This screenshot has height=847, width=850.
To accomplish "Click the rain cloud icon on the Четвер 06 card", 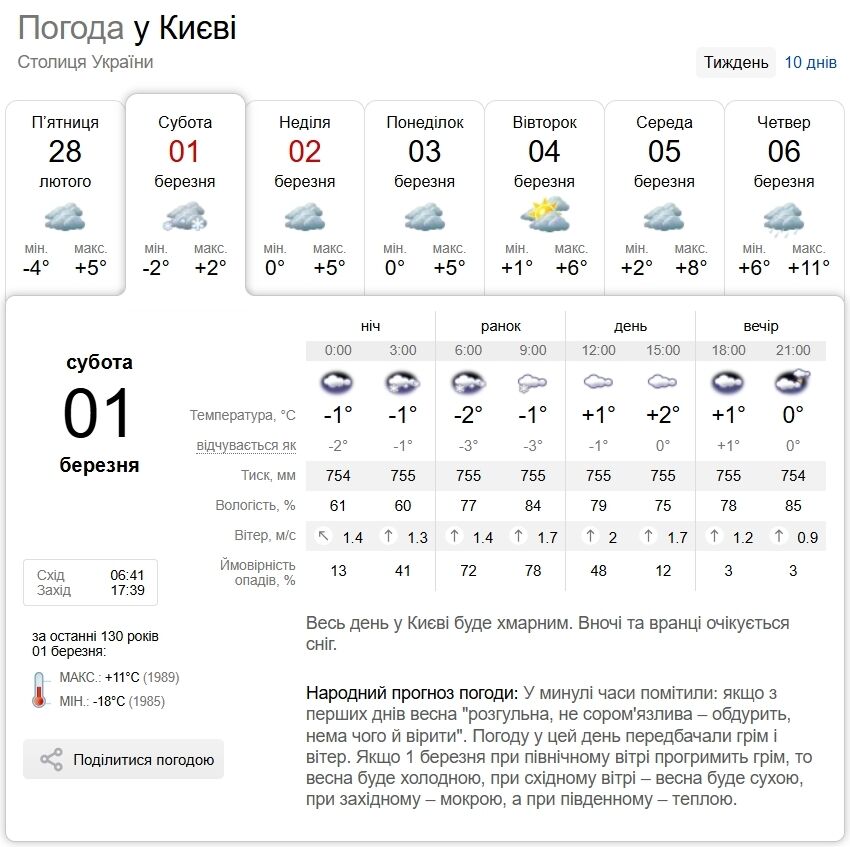I will click(784, 217).
